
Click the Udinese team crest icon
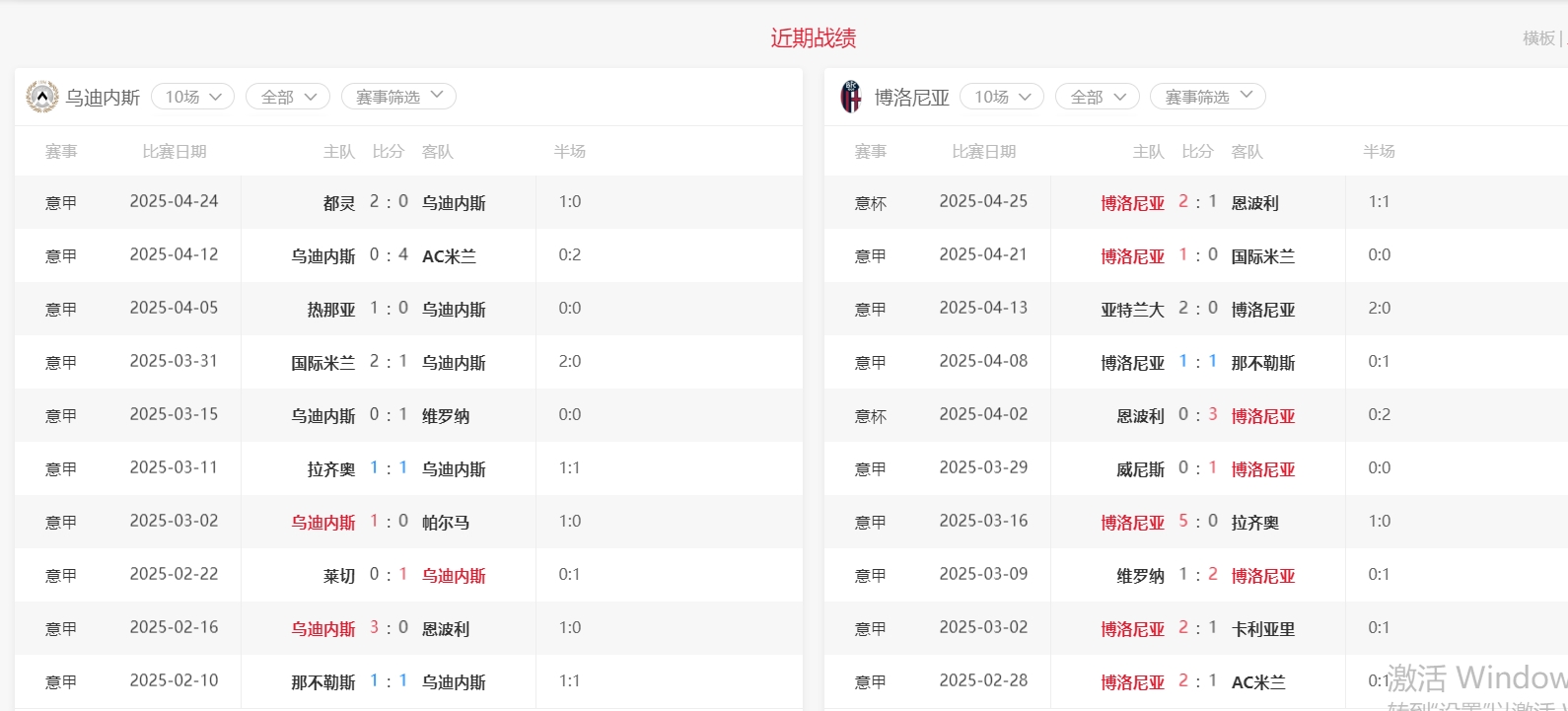pos(41,97)
